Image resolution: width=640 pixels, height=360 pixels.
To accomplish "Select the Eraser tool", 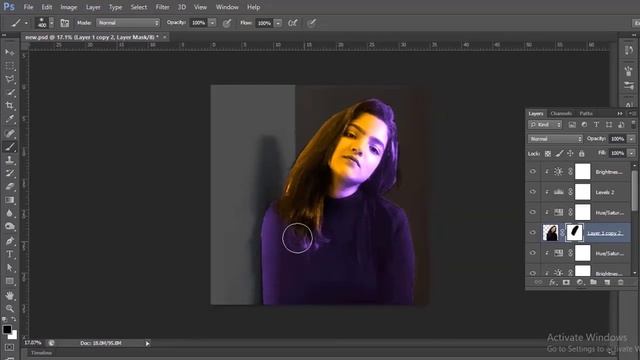I will click(10, 187).
